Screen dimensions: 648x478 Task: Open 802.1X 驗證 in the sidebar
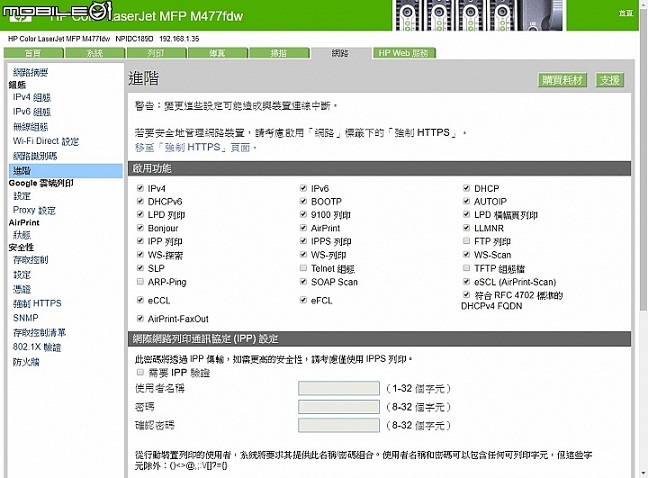(37, 347)
